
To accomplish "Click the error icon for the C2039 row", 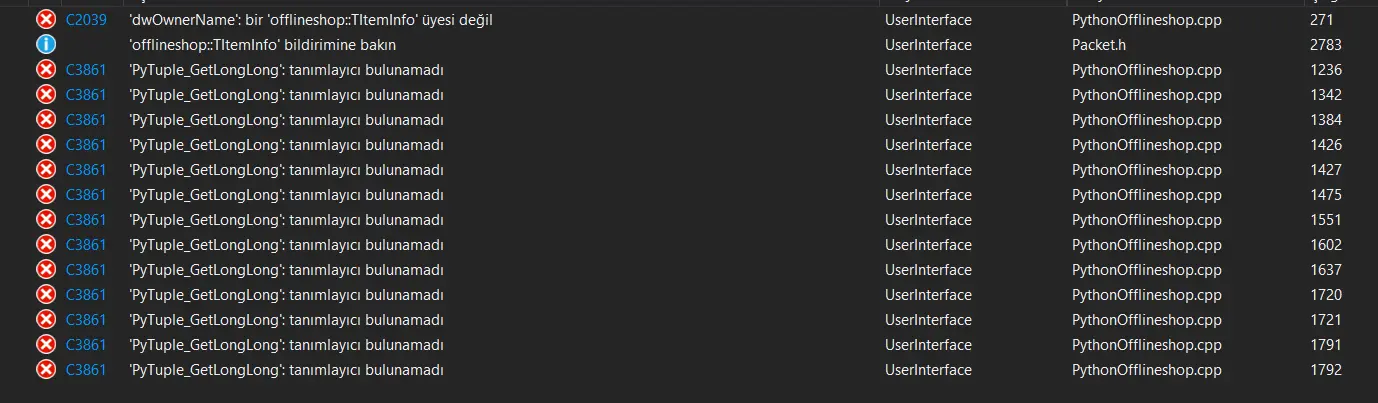I will (46, 20).
